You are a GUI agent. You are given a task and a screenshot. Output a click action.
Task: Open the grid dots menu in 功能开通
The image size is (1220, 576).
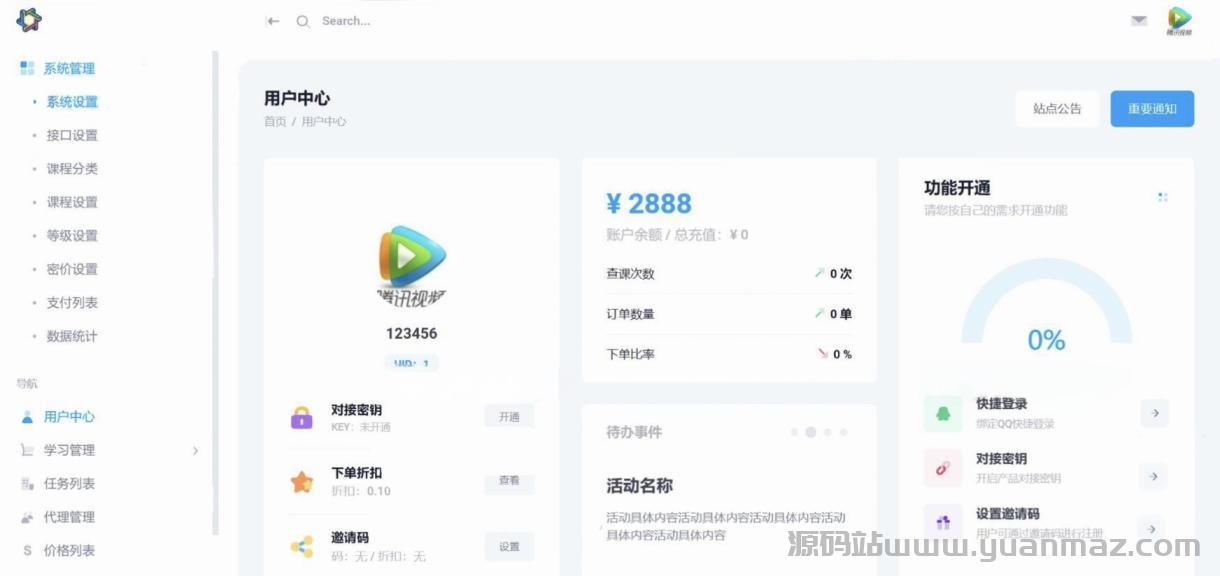click(x=1162, y=197)
